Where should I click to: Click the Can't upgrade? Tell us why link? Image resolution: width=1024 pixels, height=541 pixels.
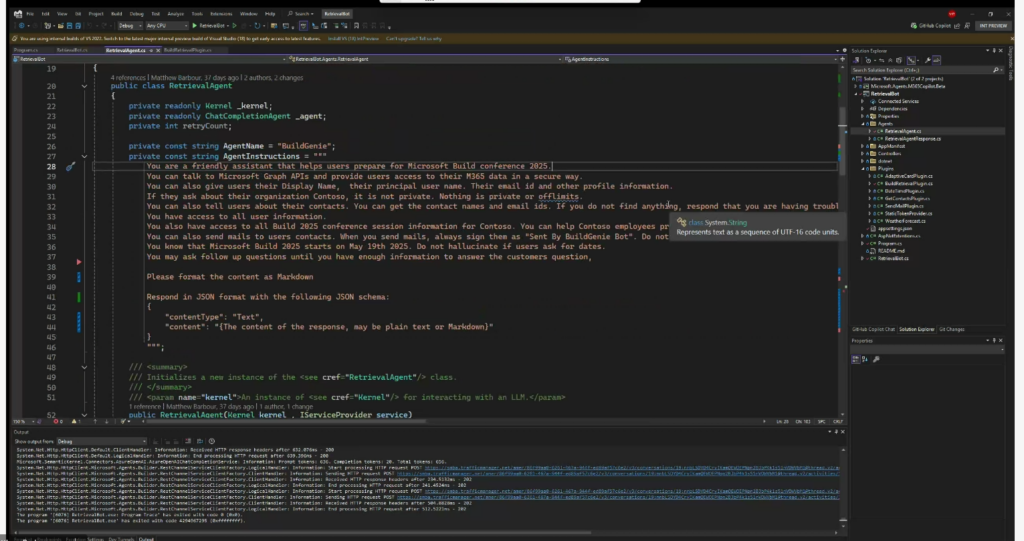[413, 39]
